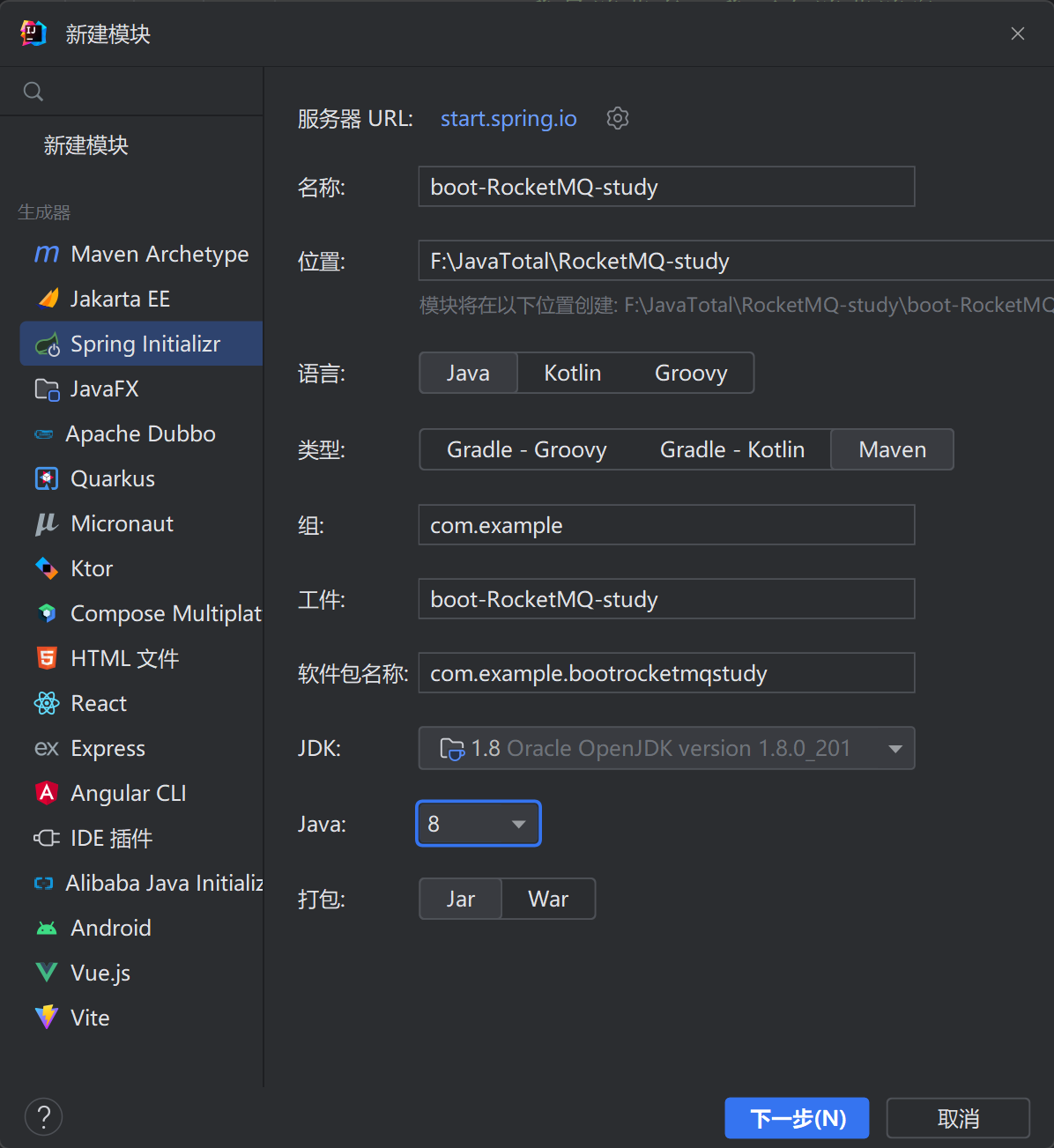The image size is (1054, 1148).
Task: Click the Compose Multiplatform icon
Action: click(x=48, y=613)
